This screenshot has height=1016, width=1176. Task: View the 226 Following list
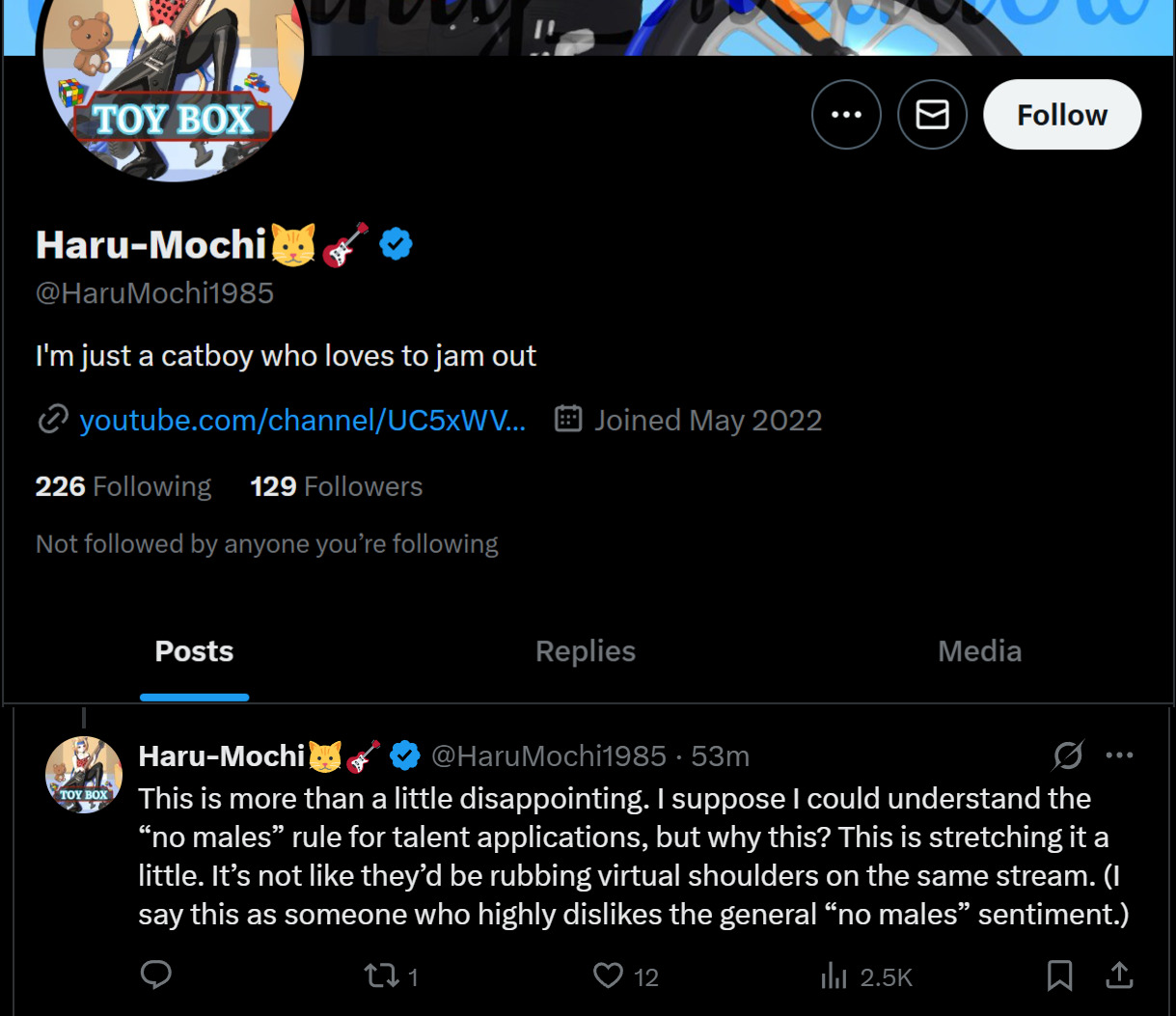123,486
